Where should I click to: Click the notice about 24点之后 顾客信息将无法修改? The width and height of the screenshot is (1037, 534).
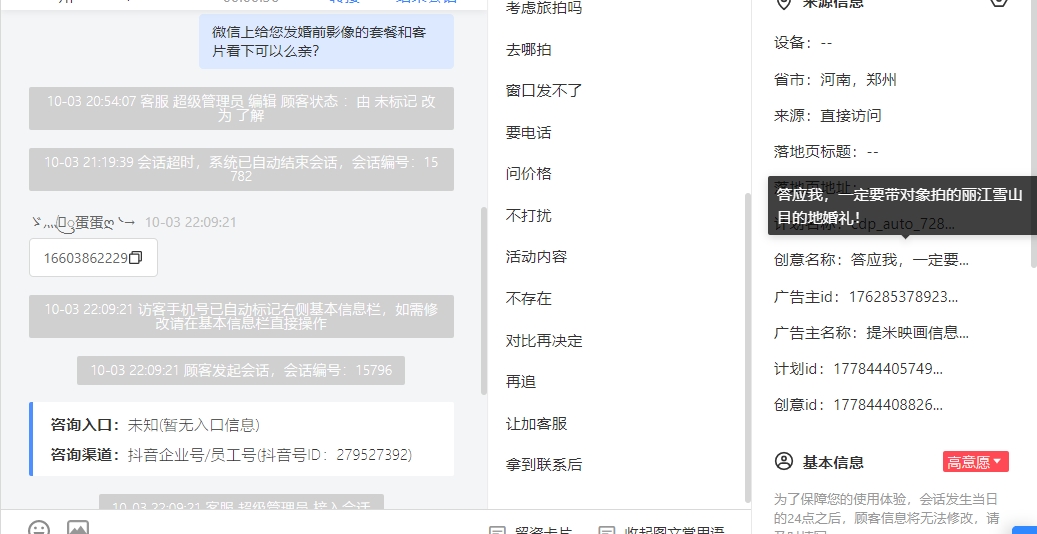pos(886,513)
